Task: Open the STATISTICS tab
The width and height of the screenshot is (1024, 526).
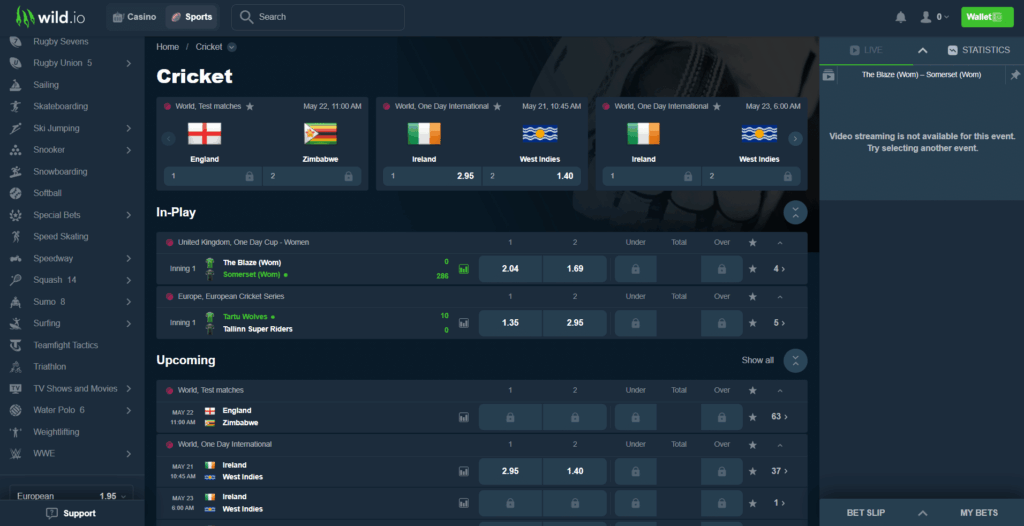Action: click(978, 50)
